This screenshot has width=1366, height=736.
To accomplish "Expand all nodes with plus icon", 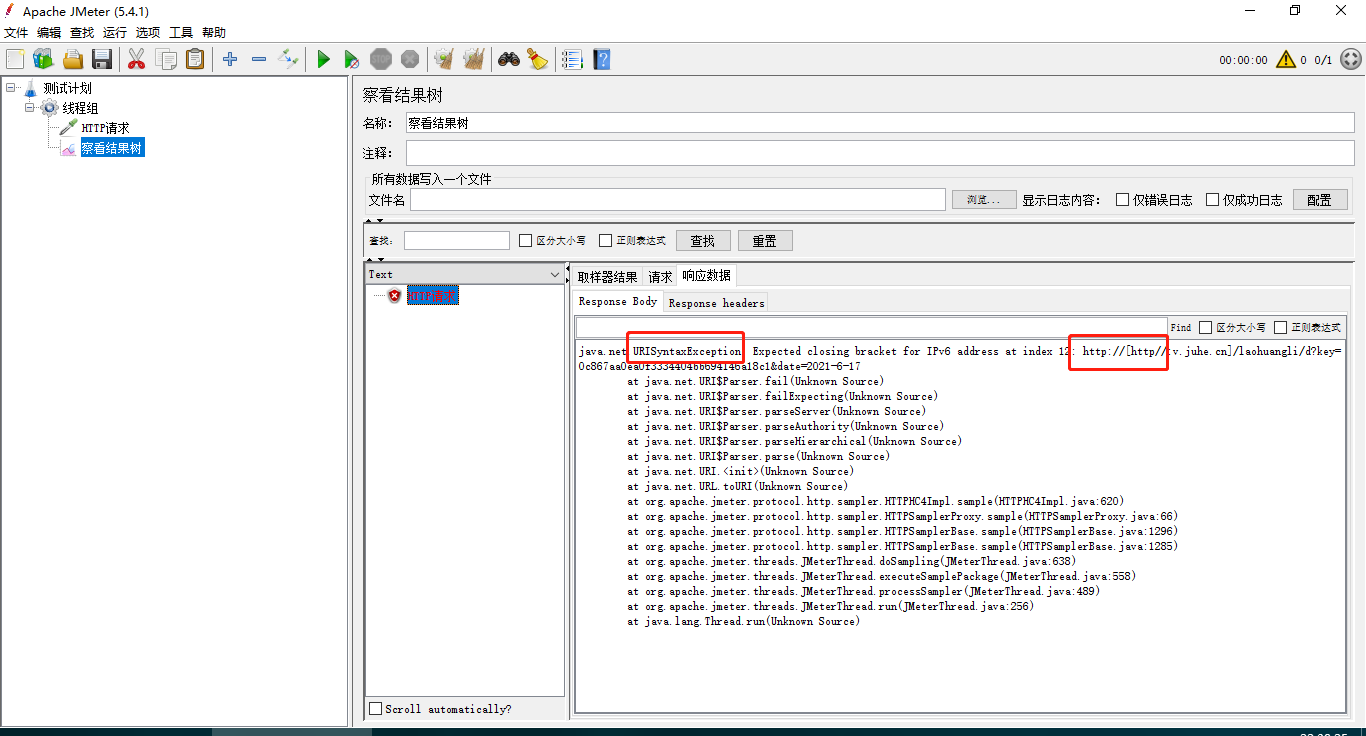I will (230, 59).
